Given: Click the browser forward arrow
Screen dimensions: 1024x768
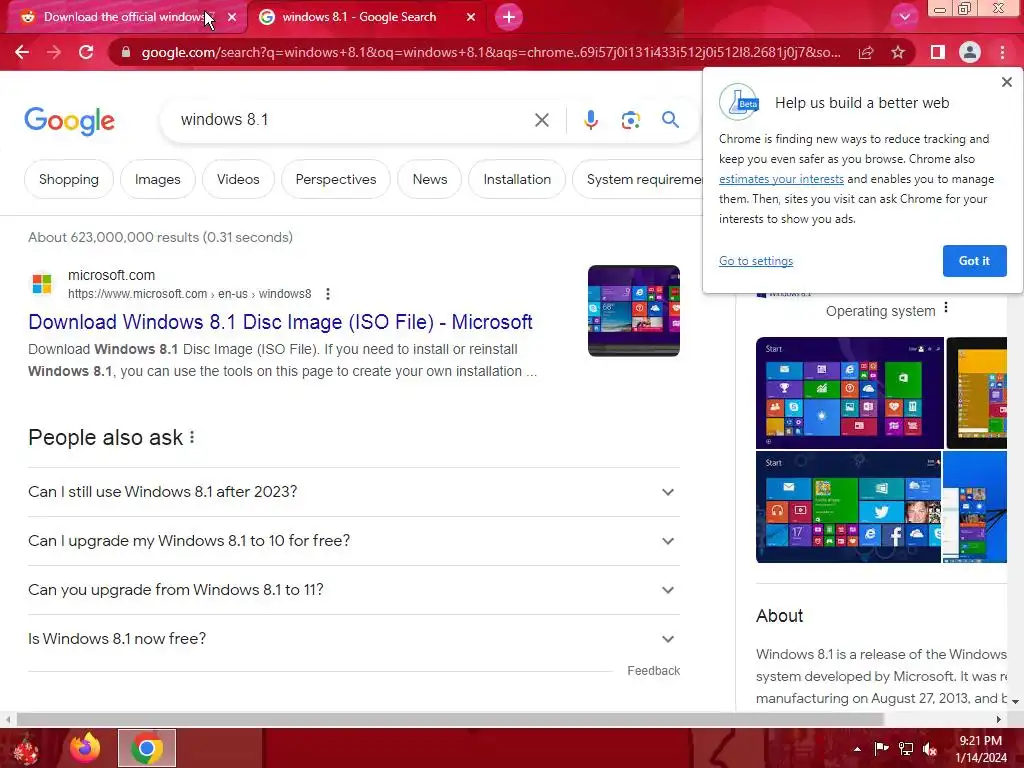Looking at the screenshot, I should pos(54,52).
